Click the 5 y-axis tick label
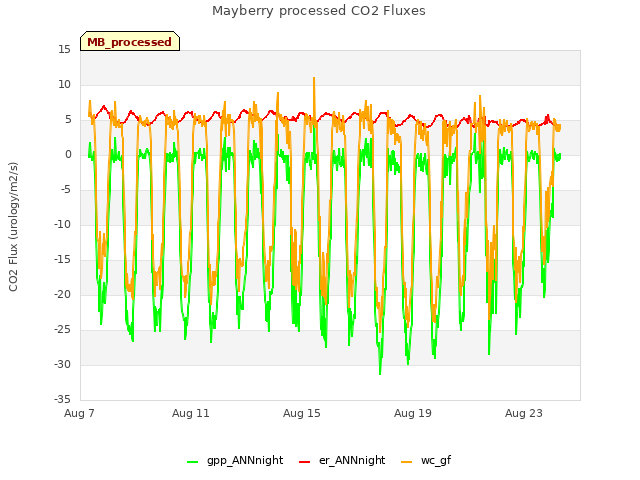The width and height of the screenshot is (640, 480). [x=68, y=119]
